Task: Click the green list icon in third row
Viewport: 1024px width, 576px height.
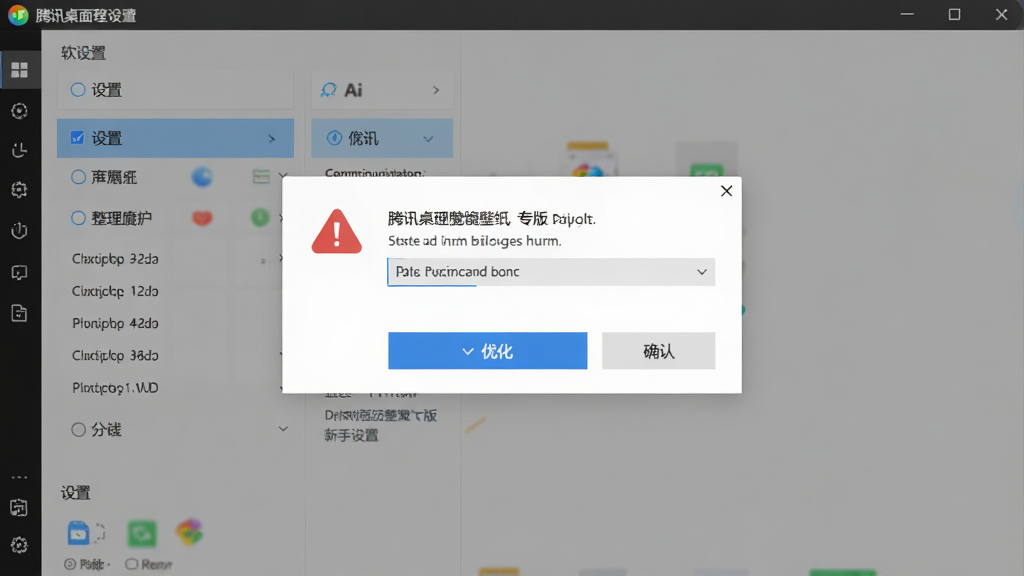Action: coord(261,176)
